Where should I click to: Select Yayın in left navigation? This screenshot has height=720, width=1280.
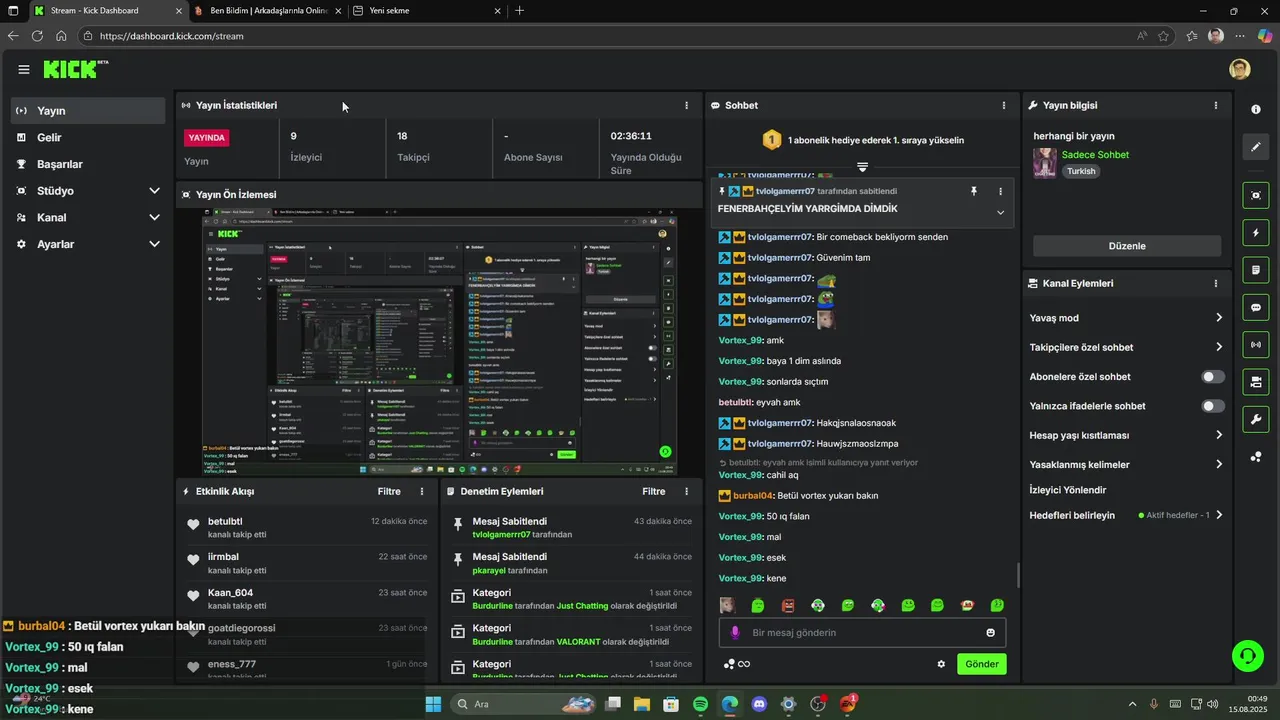[88, 111]
